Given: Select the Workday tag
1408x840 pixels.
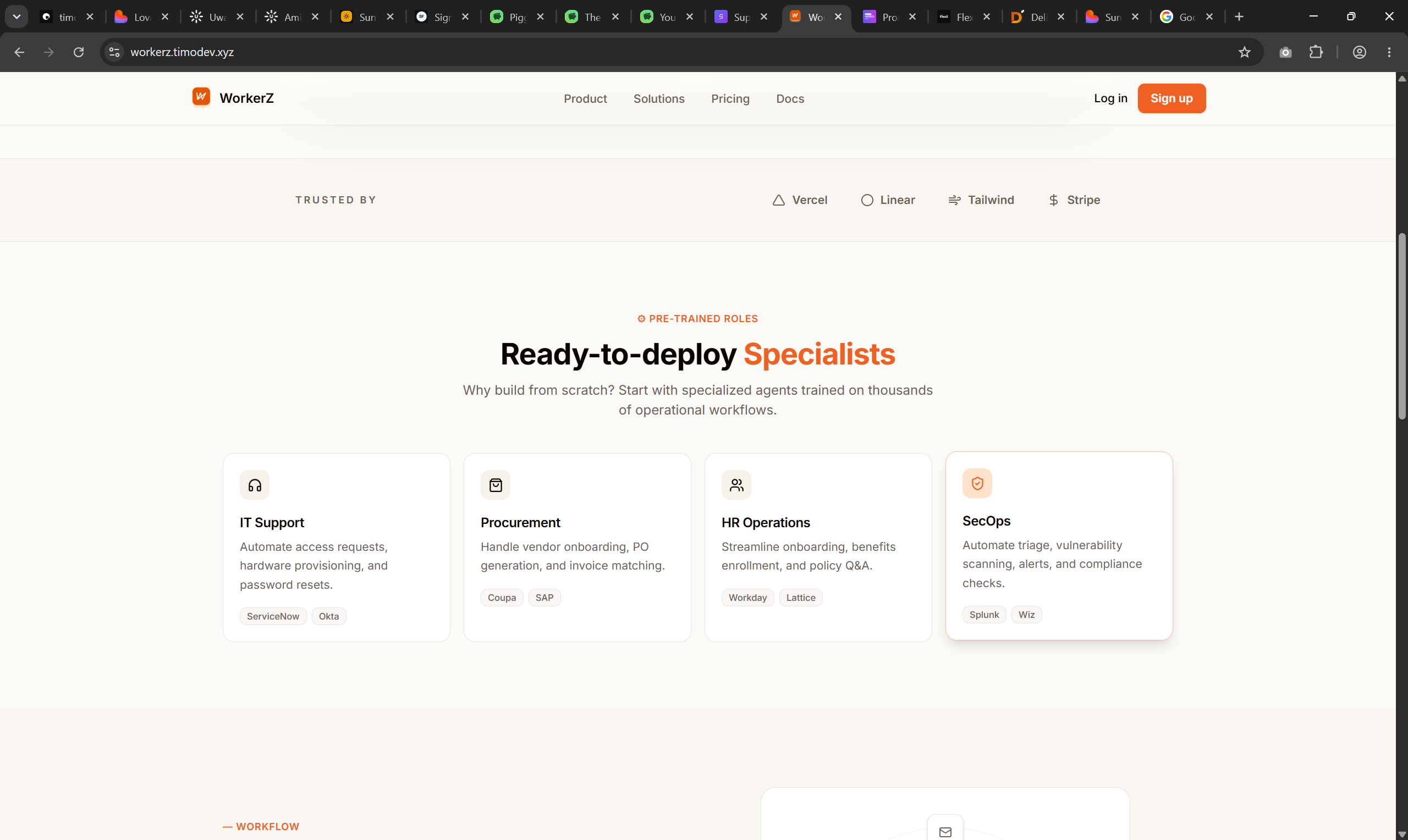Looking at the screenshot, I should pos(747,598).
